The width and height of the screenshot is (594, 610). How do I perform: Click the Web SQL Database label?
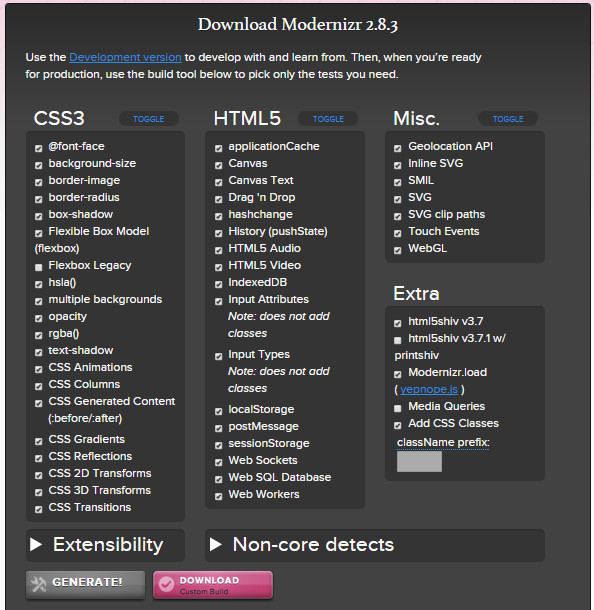click(x=280, y=477)
